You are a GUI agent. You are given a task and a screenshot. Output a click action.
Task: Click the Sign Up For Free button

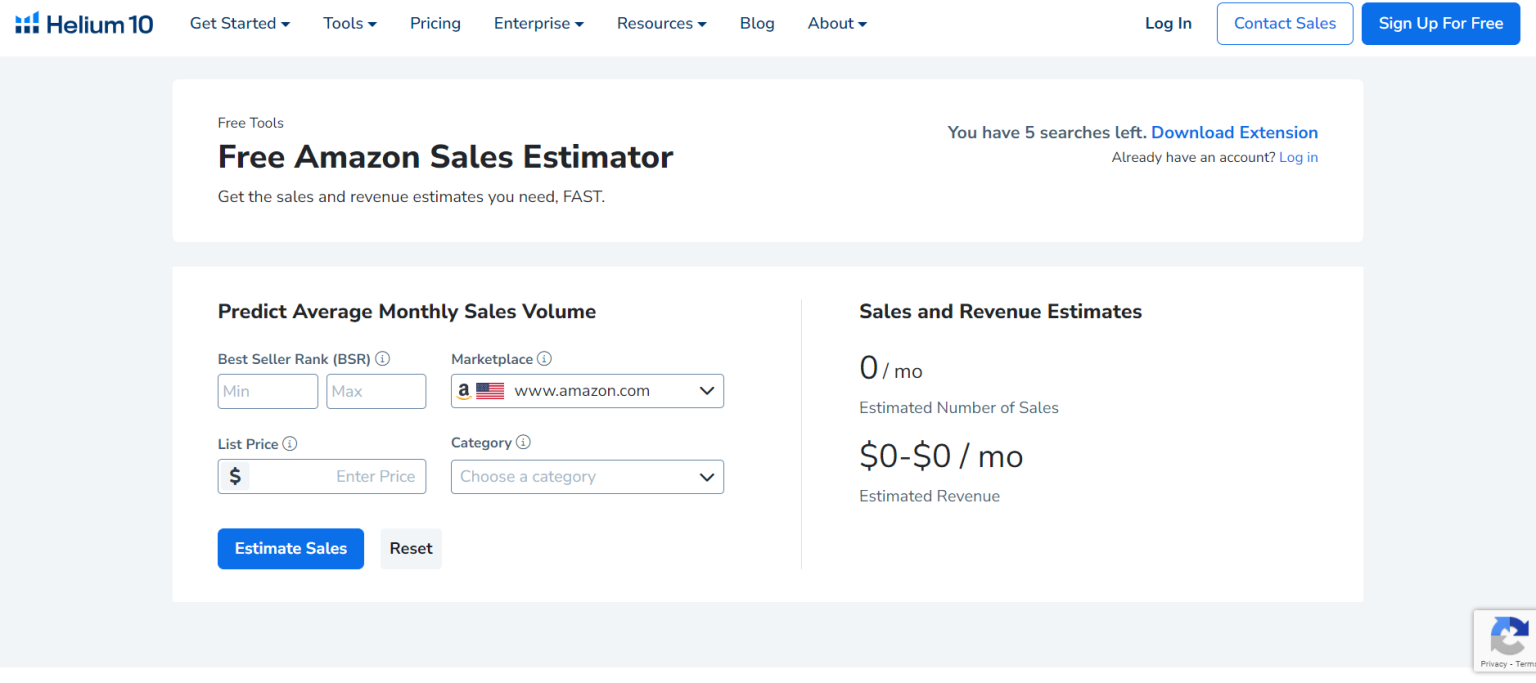pyautogui.click(x=1440, y=23)
